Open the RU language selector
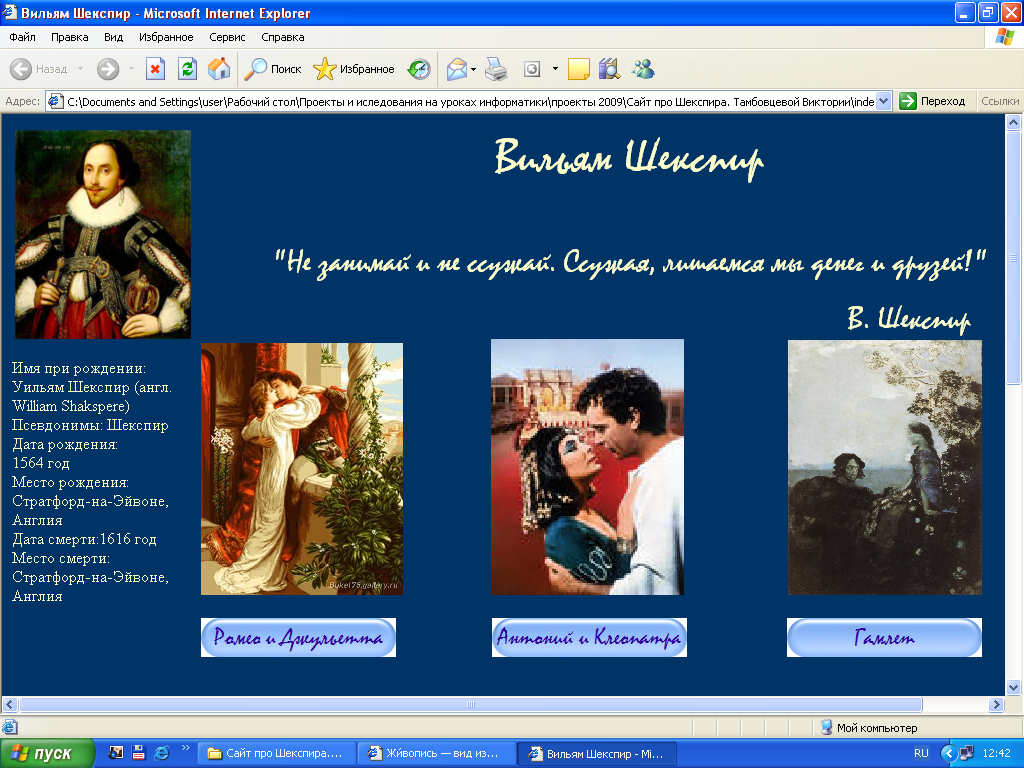1024x768 pixels. (921, 753)
